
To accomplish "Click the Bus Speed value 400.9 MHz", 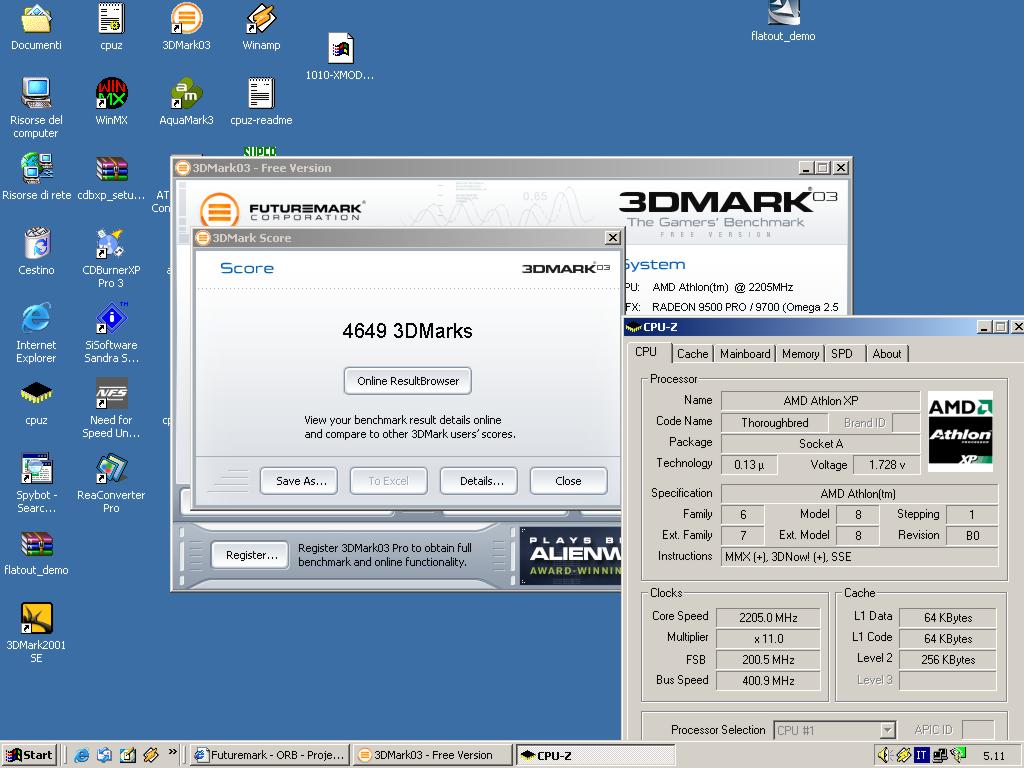I will click(768, 680).
